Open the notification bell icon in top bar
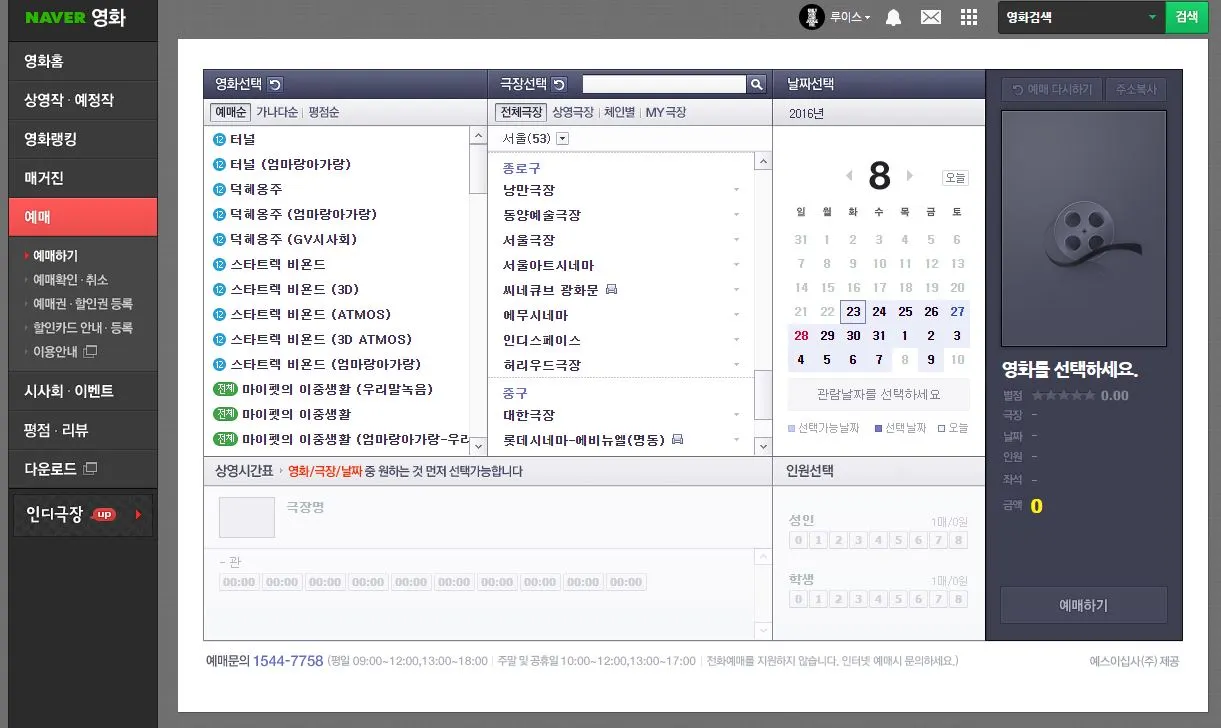 893,17
